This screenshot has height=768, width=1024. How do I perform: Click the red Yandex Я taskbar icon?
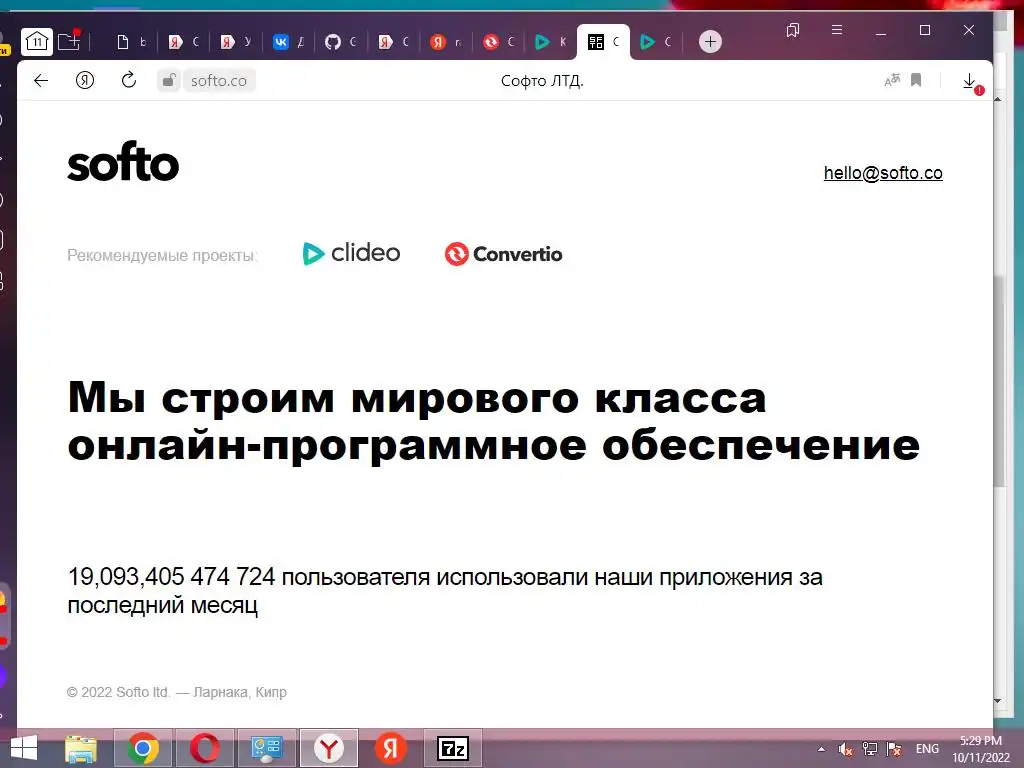pyautogui.click(x=391, y=748)
